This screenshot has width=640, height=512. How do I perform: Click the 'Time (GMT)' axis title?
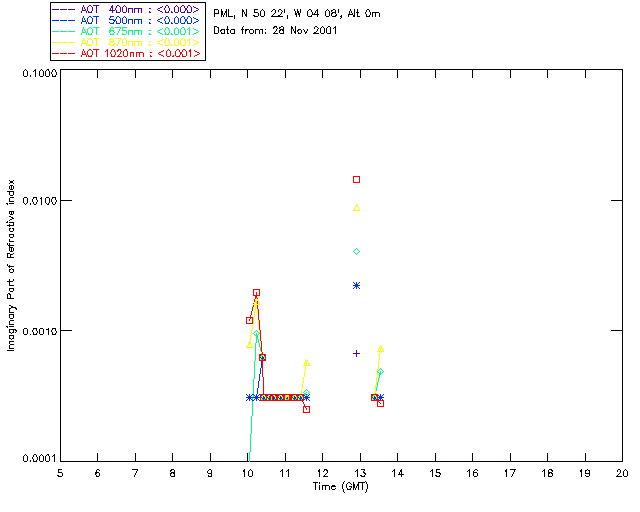(x=340, y=487)
